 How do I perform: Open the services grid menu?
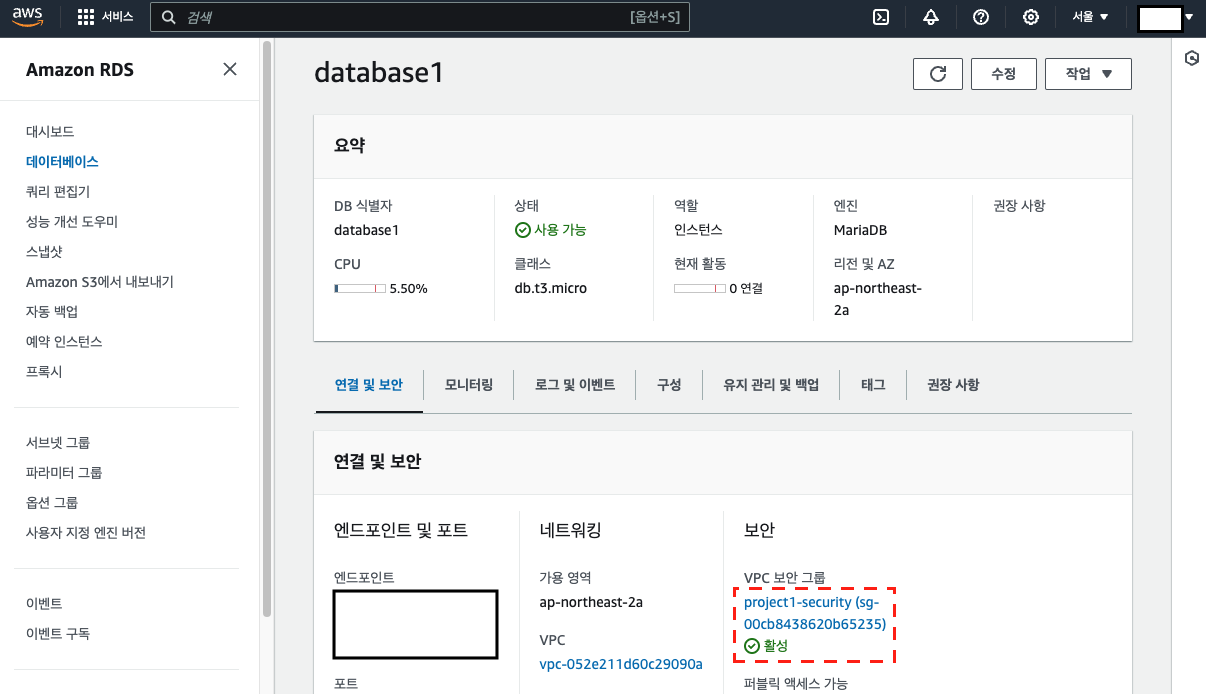[86, 17]
